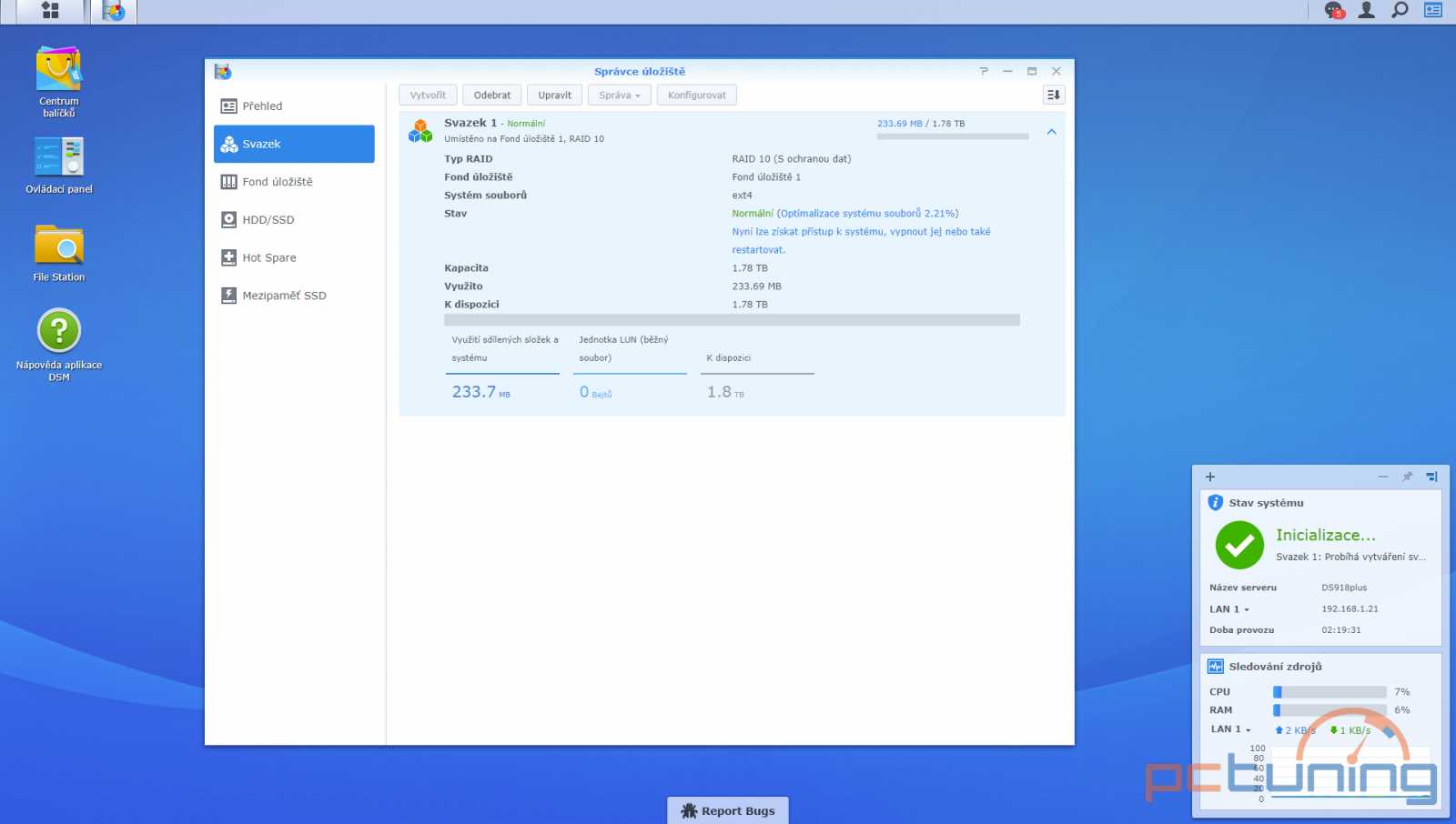Viewport: 1456px width, 824px height.
Task: Dock widget panel to side icon
Action: coord(1431,477)
